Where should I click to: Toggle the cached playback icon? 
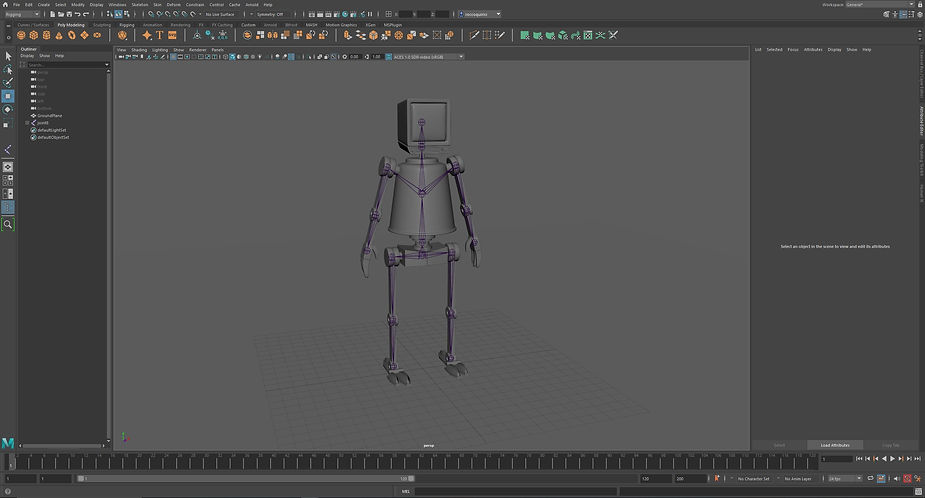(x=881, y=479)
